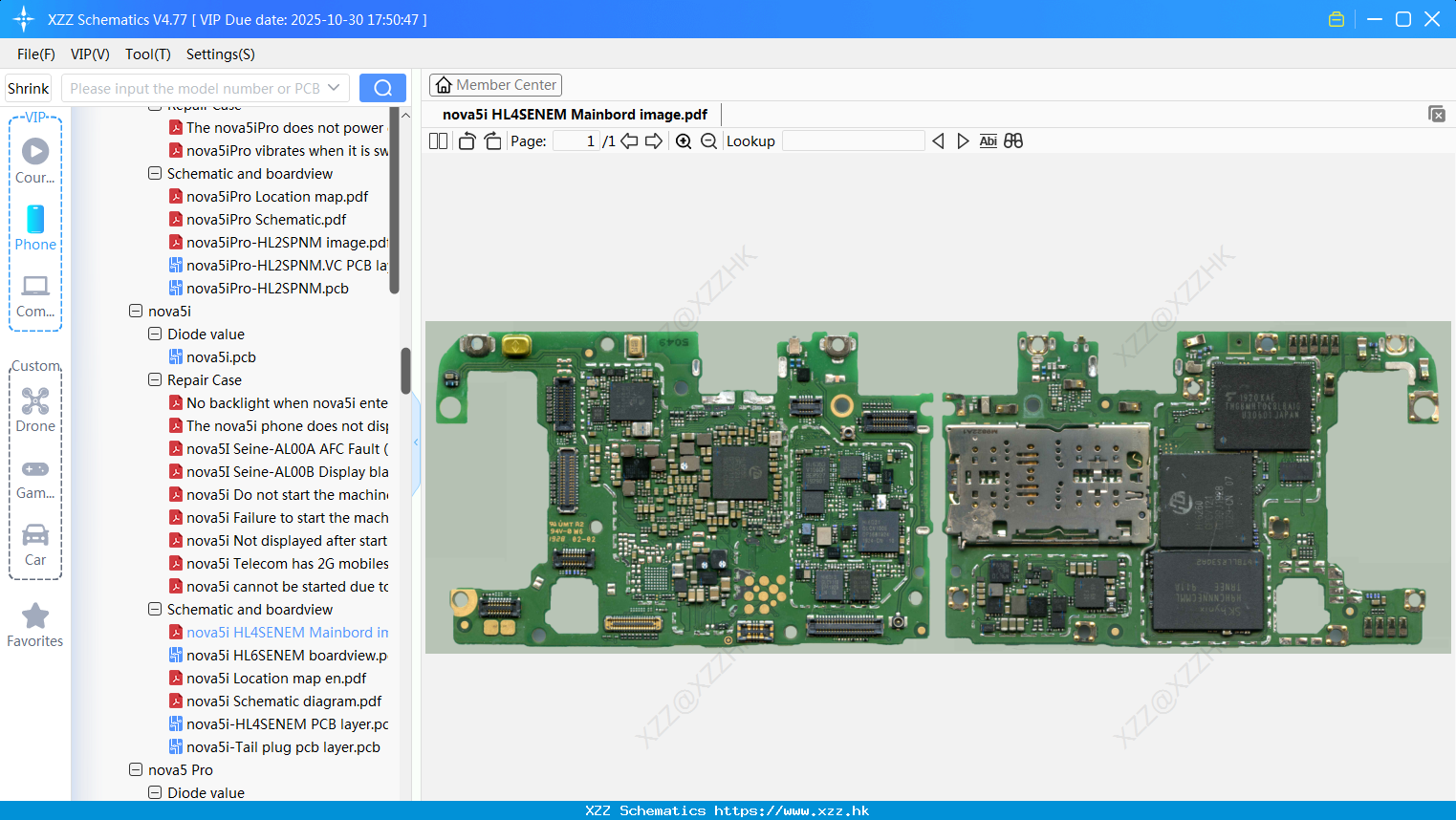Rotate the page counterclockwise
Image resolution: width=1456 pixels, height=820 pixels.
point(467,141)
